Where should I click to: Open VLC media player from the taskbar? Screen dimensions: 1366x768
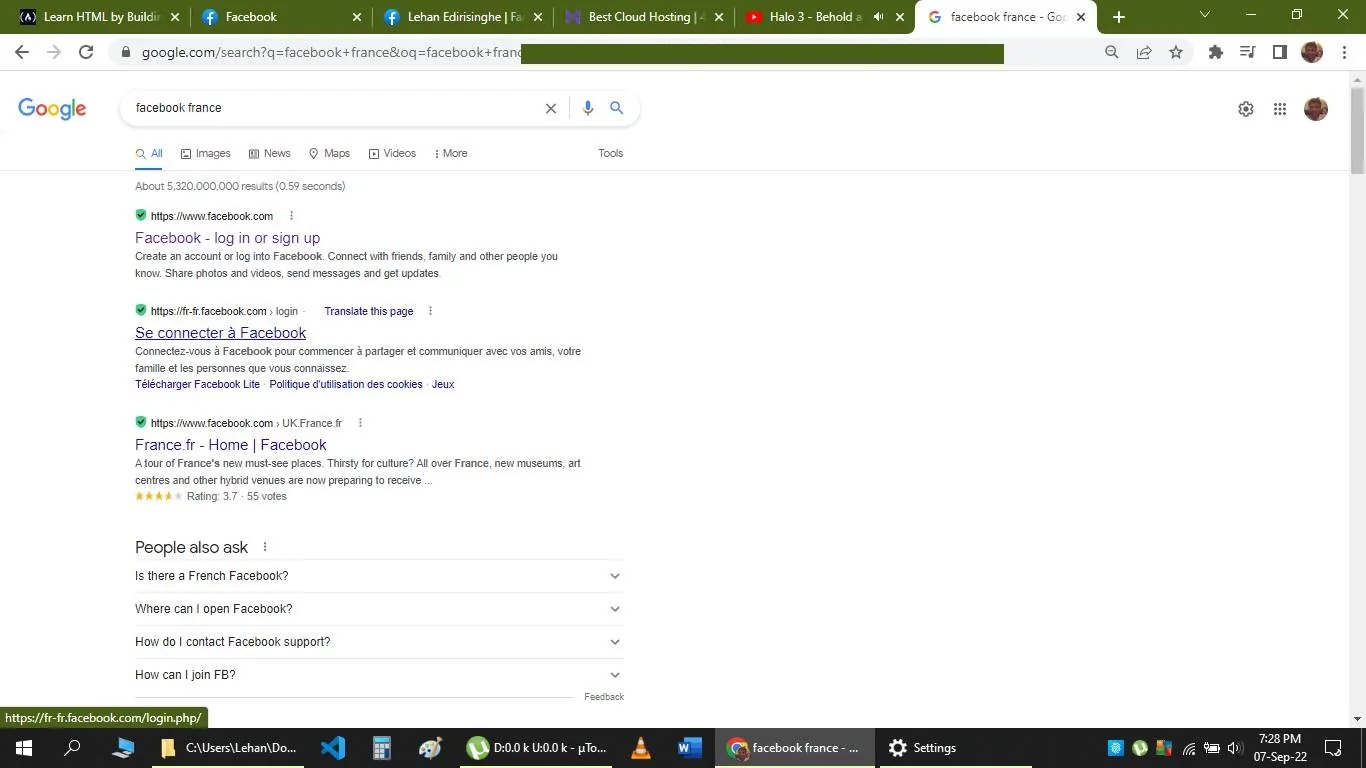coord(641,748)
